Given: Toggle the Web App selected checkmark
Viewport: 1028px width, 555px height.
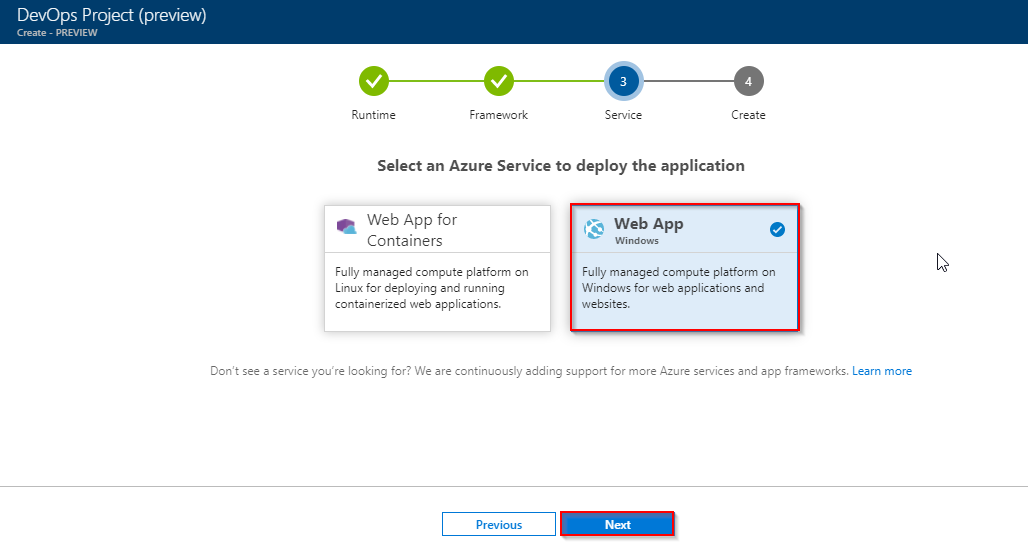Looking at the screenshot, I should pos(778,229).
